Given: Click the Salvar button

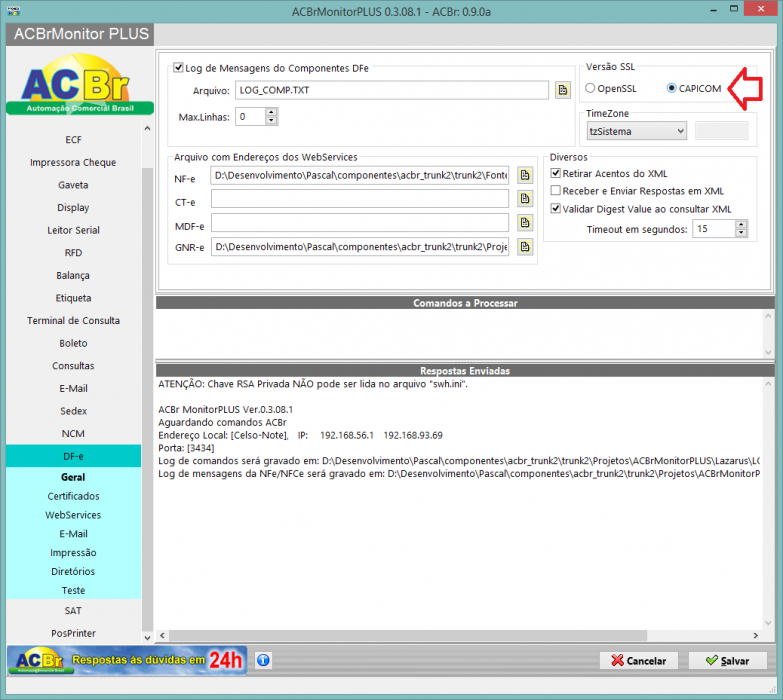Looking at the screenshot, I should [x=728, y=661].
